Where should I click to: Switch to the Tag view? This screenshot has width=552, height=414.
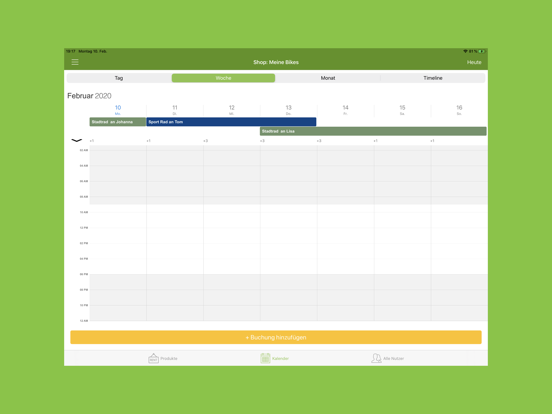tap(119, 78)
